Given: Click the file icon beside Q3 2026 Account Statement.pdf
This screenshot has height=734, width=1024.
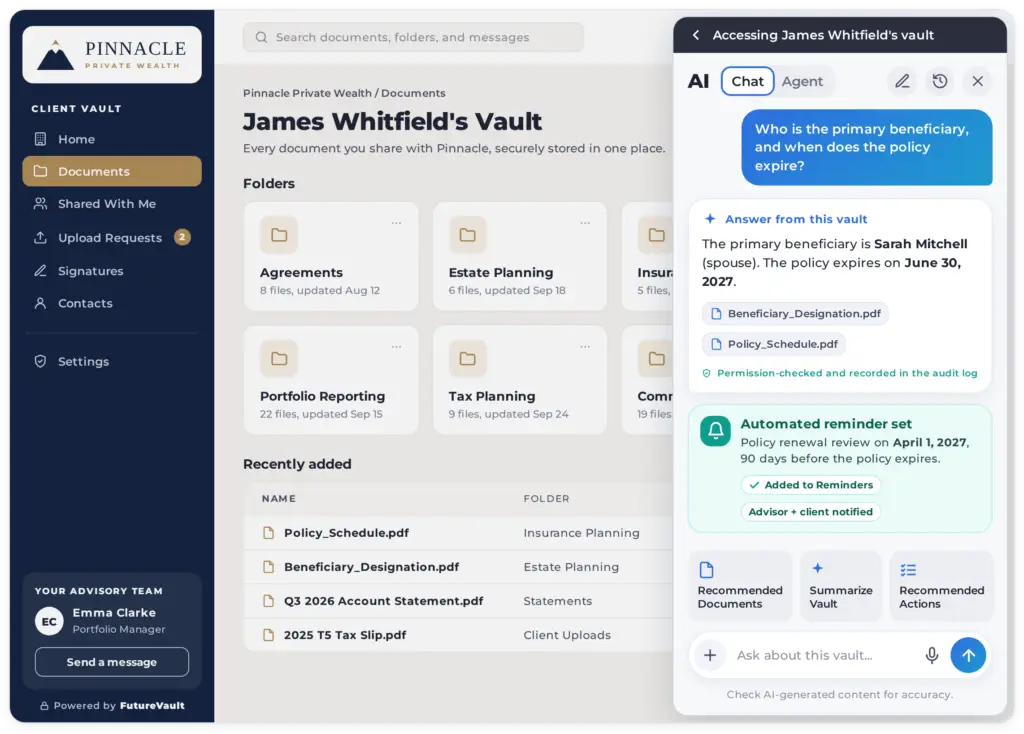Looking at the screenshot, I should coord(268,601).
